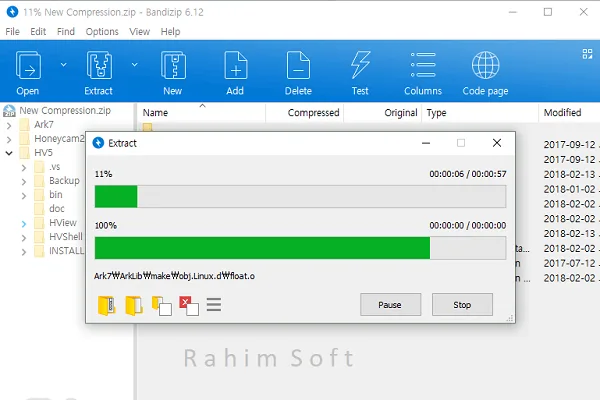Click the 2017-07-12 modified date entry
The width and height of the screenshot is (600, 400).
(569, 263)
